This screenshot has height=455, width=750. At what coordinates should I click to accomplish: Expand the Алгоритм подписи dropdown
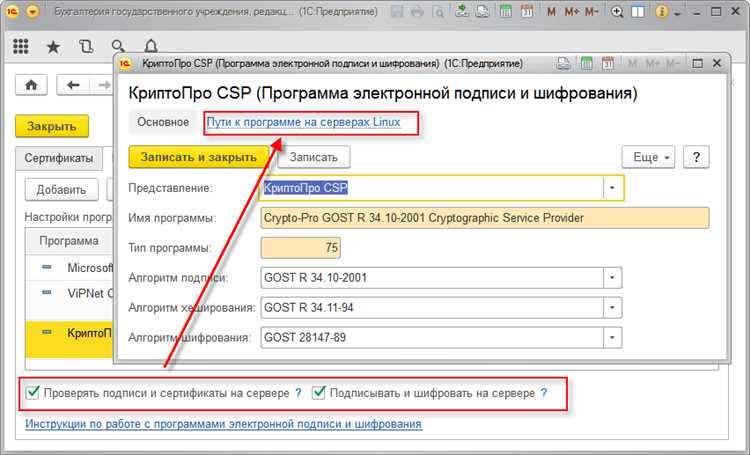click(x=612, y=277)
